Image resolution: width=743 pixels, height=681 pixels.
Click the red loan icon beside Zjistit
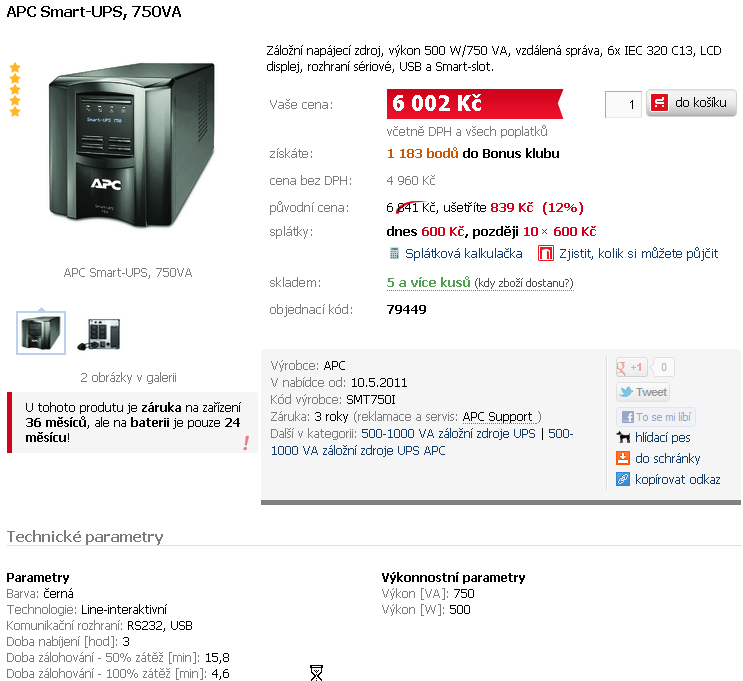click(545, 254)
